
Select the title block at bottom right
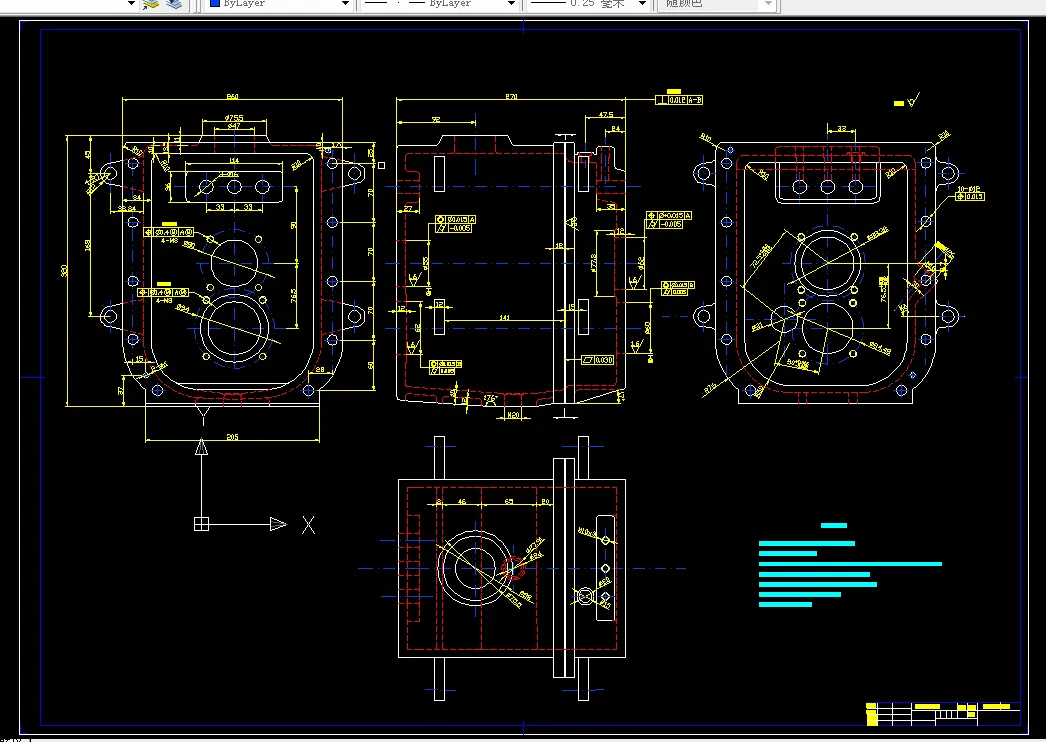[x=943, y=713]
